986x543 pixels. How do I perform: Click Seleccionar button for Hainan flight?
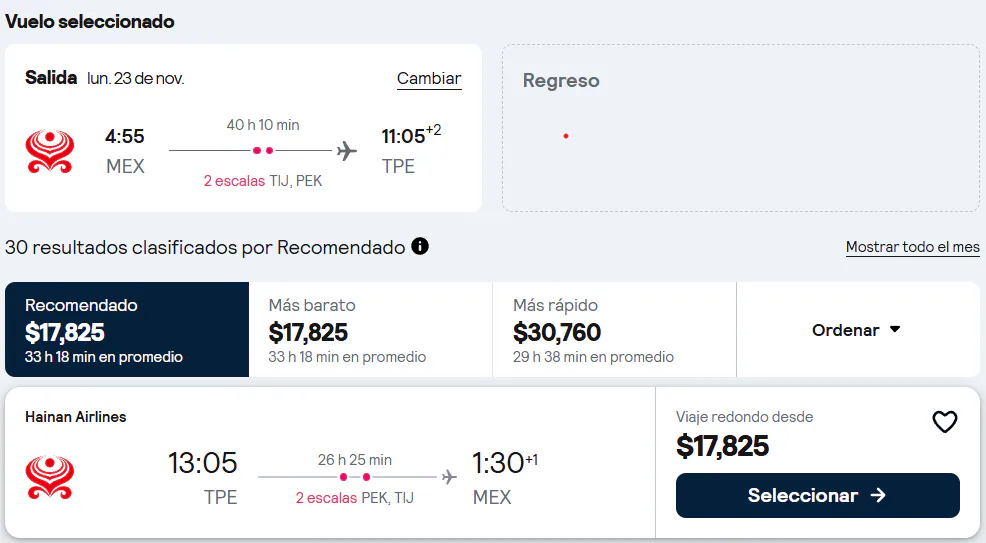click(817, 495)
